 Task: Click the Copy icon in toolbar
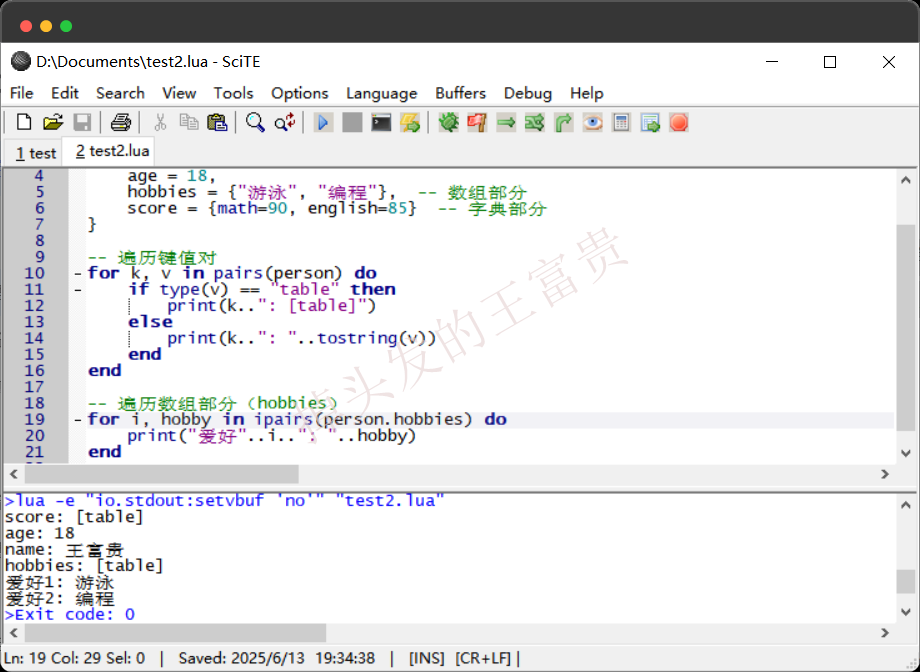point(188,123)
